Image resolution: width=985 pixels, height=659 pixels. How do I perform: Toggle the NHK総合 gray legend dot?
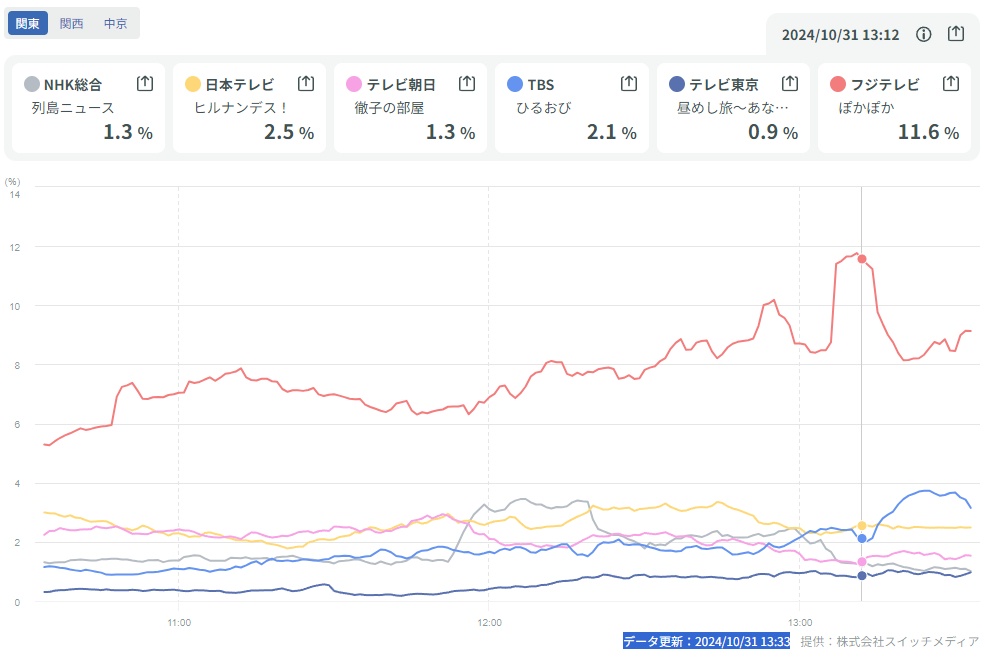pyautogui.click(x=32, y=84)
